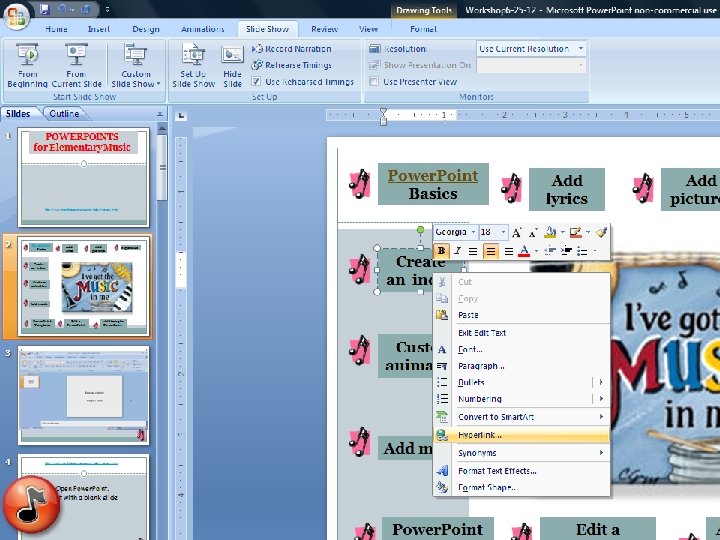Image resolution: width=720 pixels, height=540 pixels.
Task: Click the shape outline pencil icon
Action: 575,232
